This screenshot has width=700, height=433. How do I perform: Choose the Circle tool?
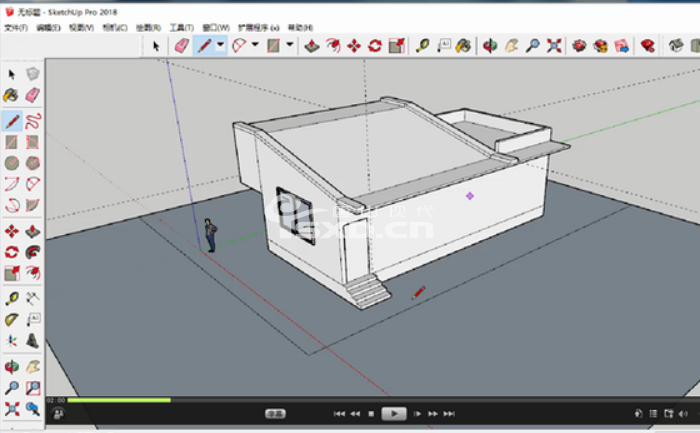[x=12, y=163]
